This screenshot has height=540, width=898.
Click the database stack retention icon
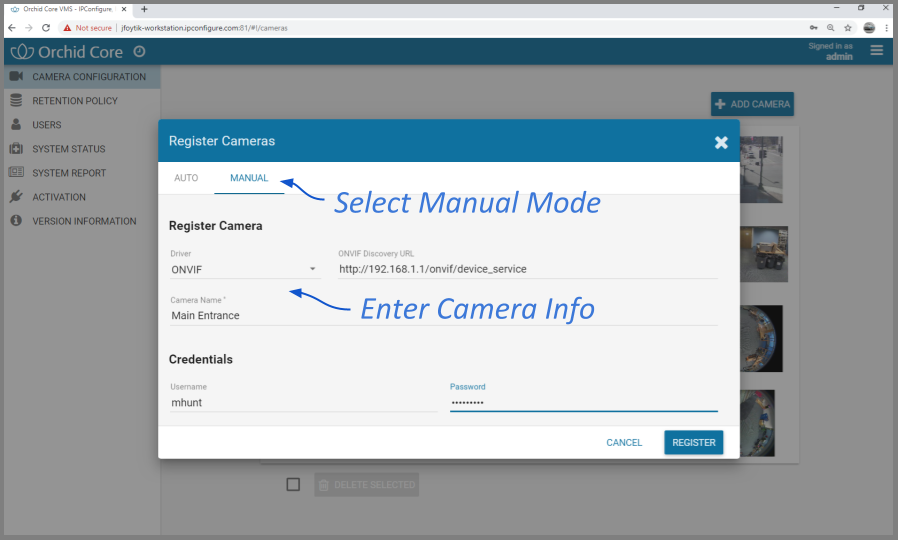16,100
